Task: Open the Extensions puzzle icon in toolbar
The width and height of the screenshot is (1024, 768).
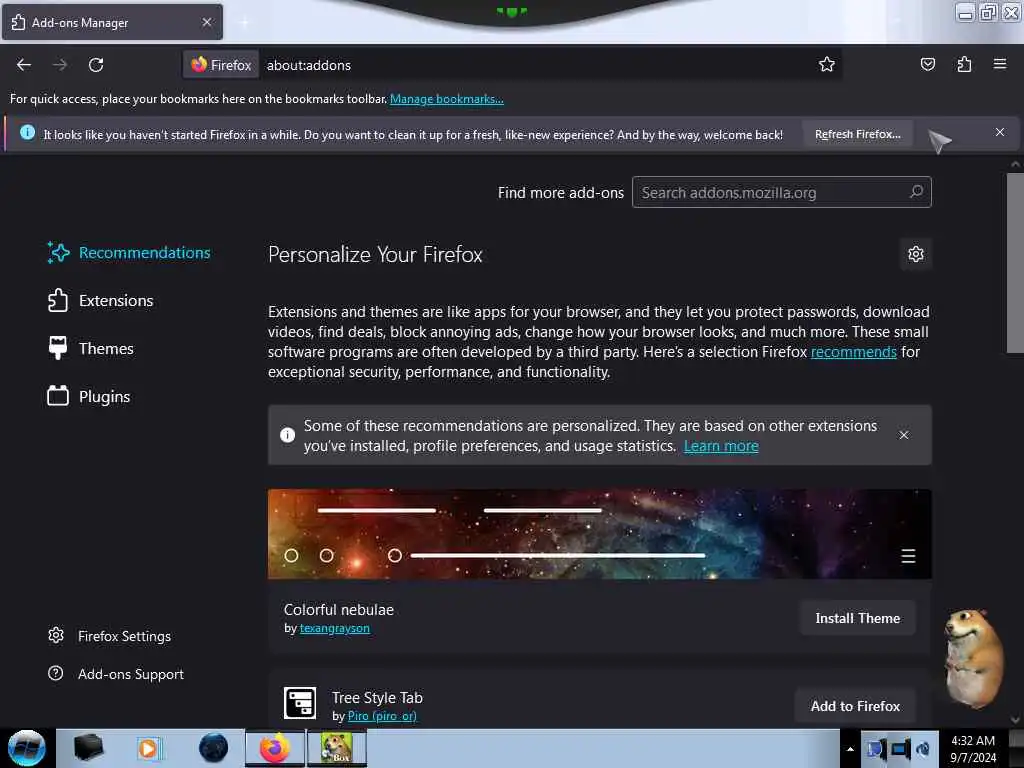Action: [x=964, y=64]
